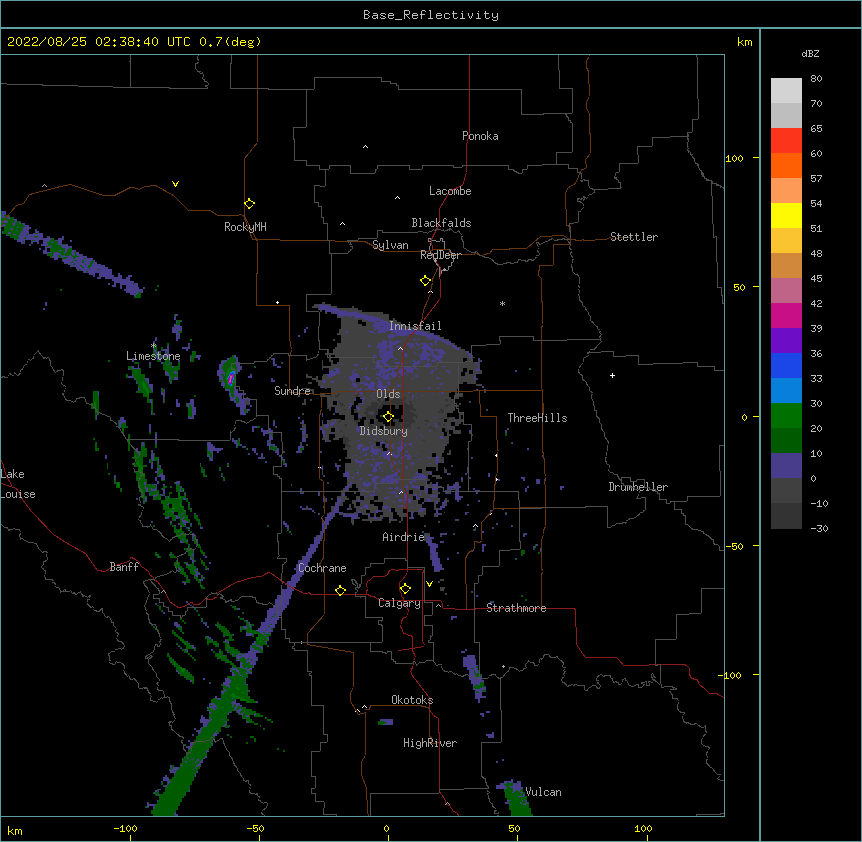Click the Strathmore label

pyautogui.click(x=516, y=608)
